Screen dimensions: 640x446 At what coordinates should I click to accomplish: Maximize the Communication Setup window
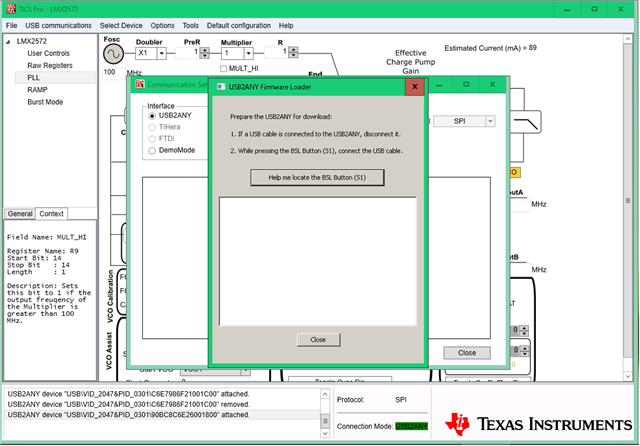click(466, 84)
